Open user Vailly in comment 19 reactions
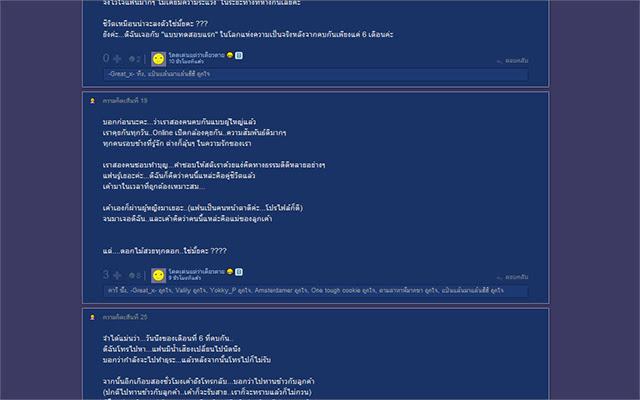The height and width of the screenshot is (400, 640). tap(183, 291)
